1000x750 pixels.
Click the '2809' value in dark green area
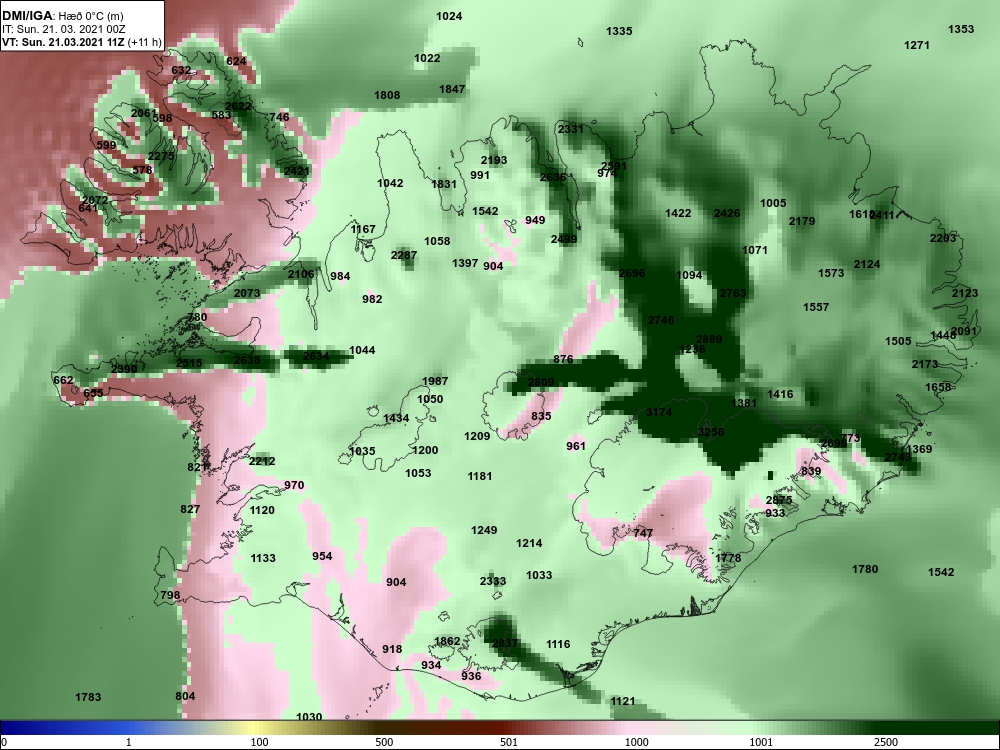coord(541,382)
